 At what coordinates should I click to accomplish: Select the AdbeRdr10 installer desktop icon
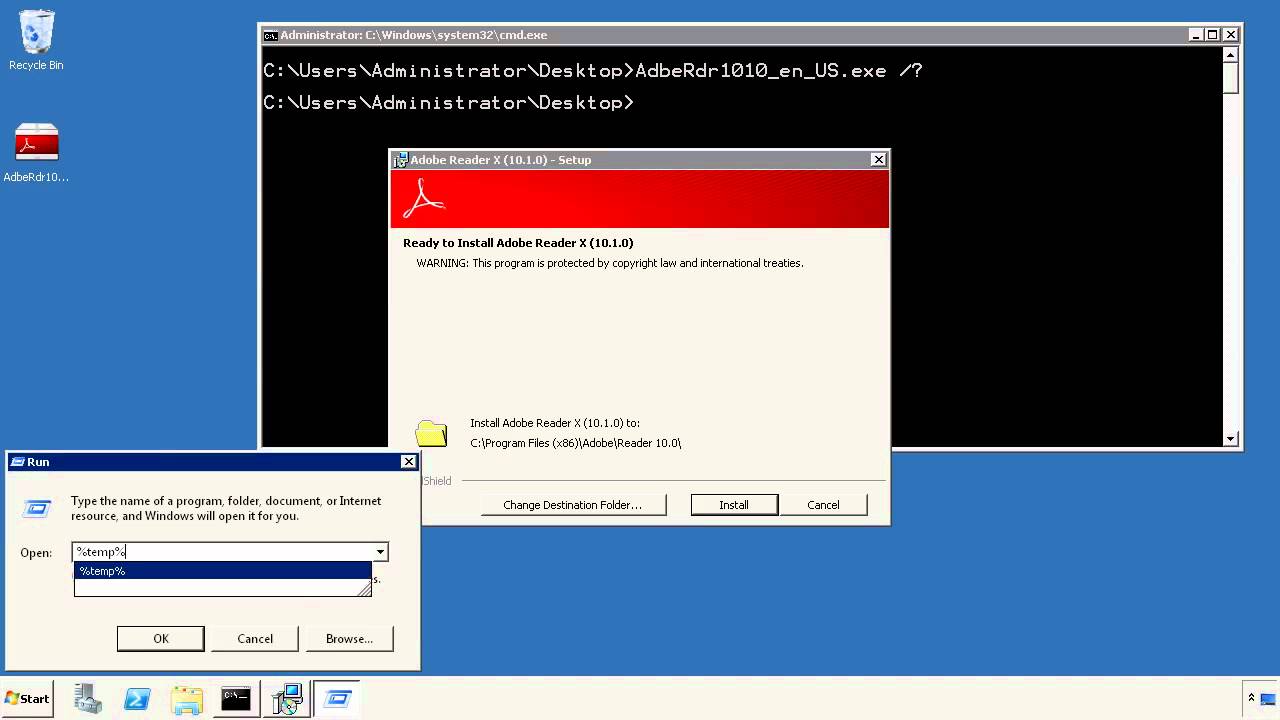pos(36,153)
